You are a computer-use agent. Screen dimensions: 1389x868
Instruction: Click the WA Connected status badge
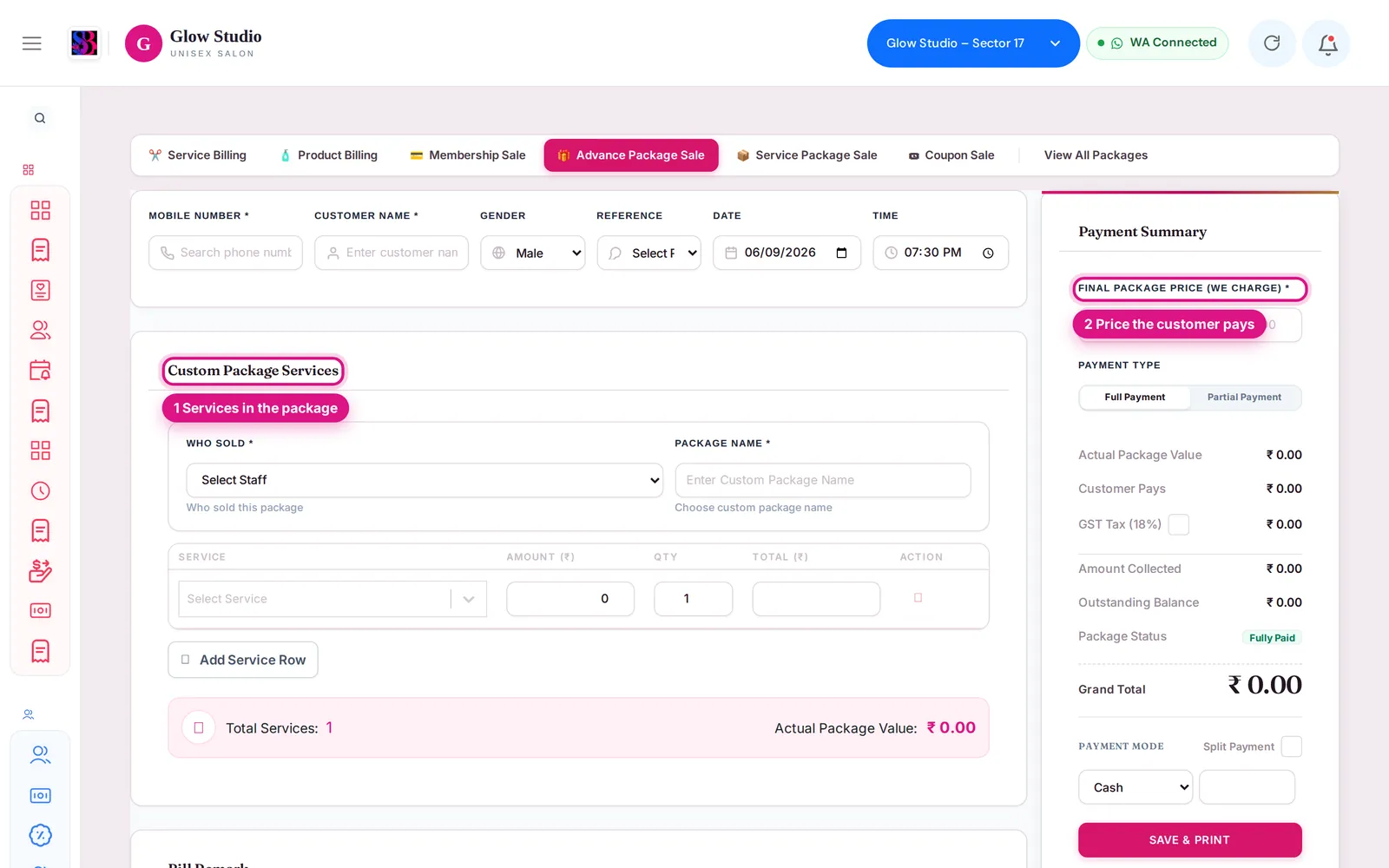[1157, 43]
